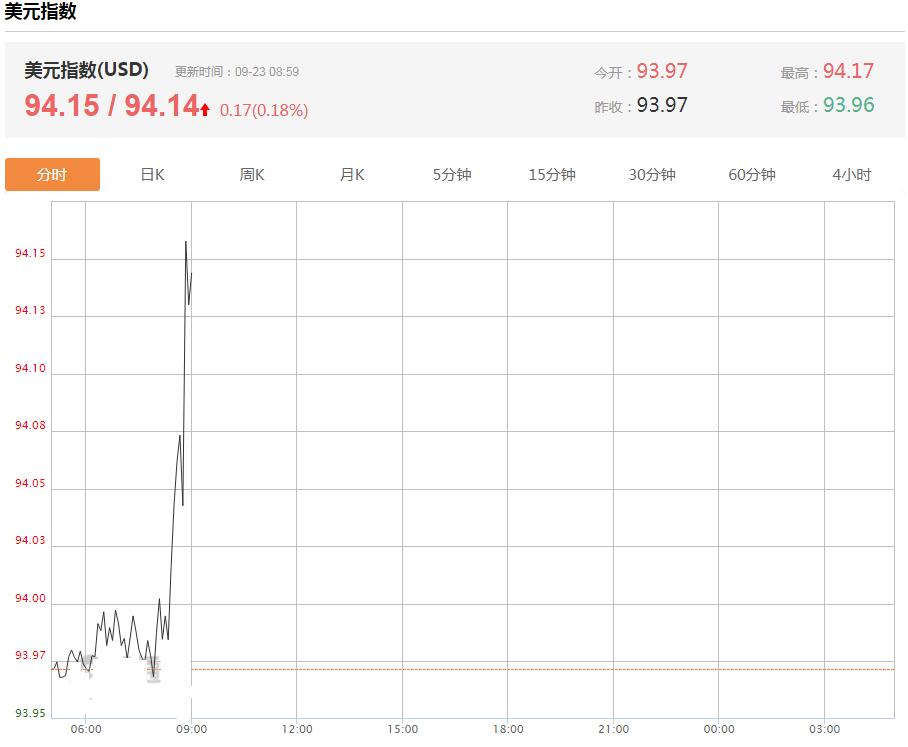The image size is (908, 747).
Task: Click the 今开 value 93.97
Action: tap(662, 71)
